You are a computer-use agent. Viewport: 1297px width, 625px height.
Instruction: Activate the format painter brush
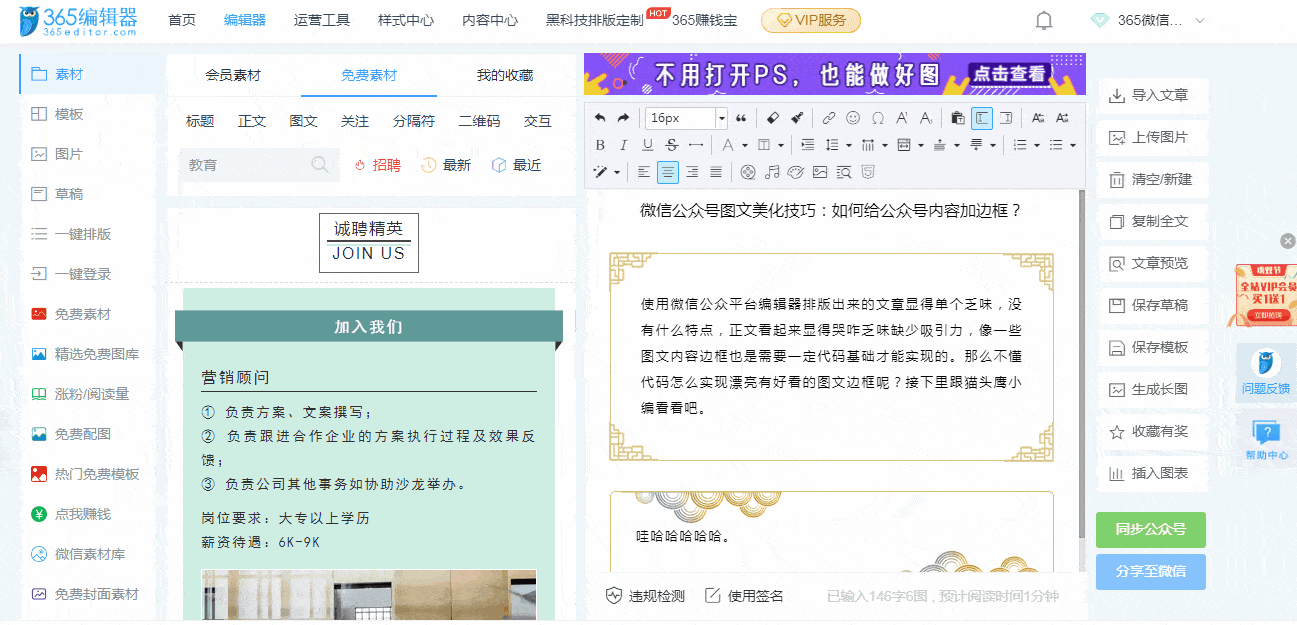797,118
